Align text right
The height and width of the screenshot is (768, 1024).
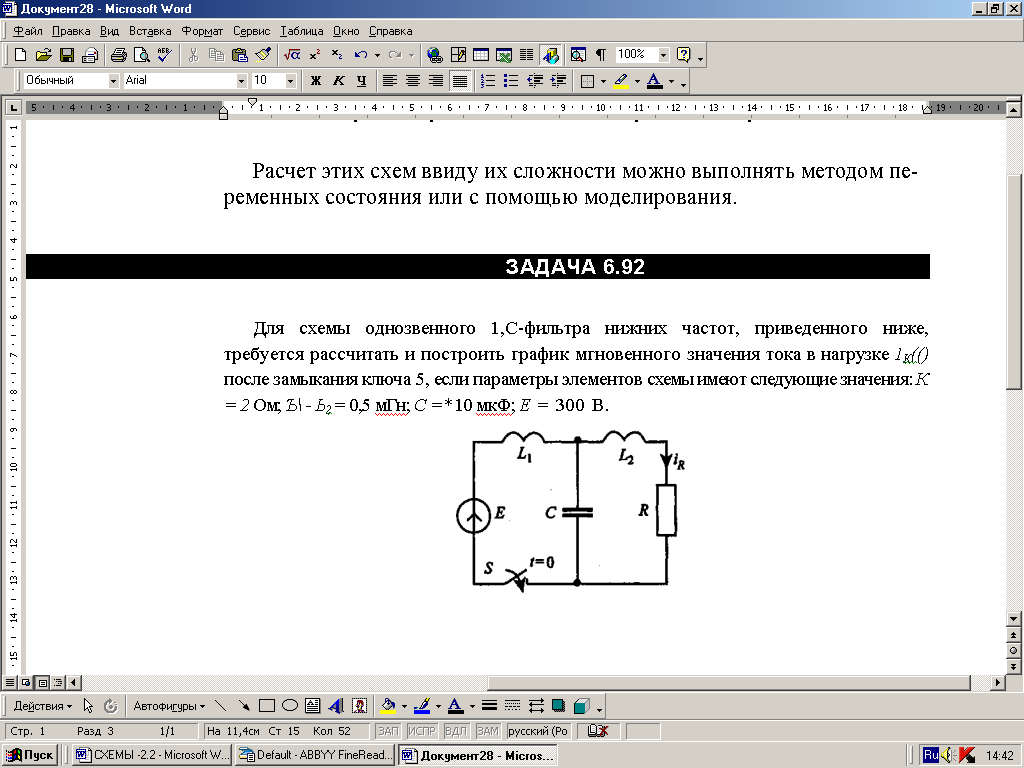point(436,81)
